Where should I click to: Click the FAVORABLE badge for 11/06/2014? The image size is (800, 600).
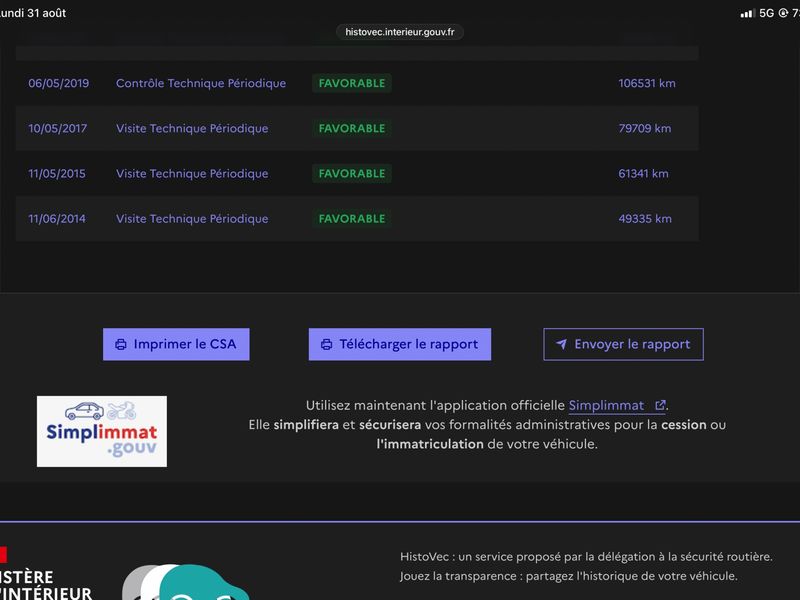352,218
